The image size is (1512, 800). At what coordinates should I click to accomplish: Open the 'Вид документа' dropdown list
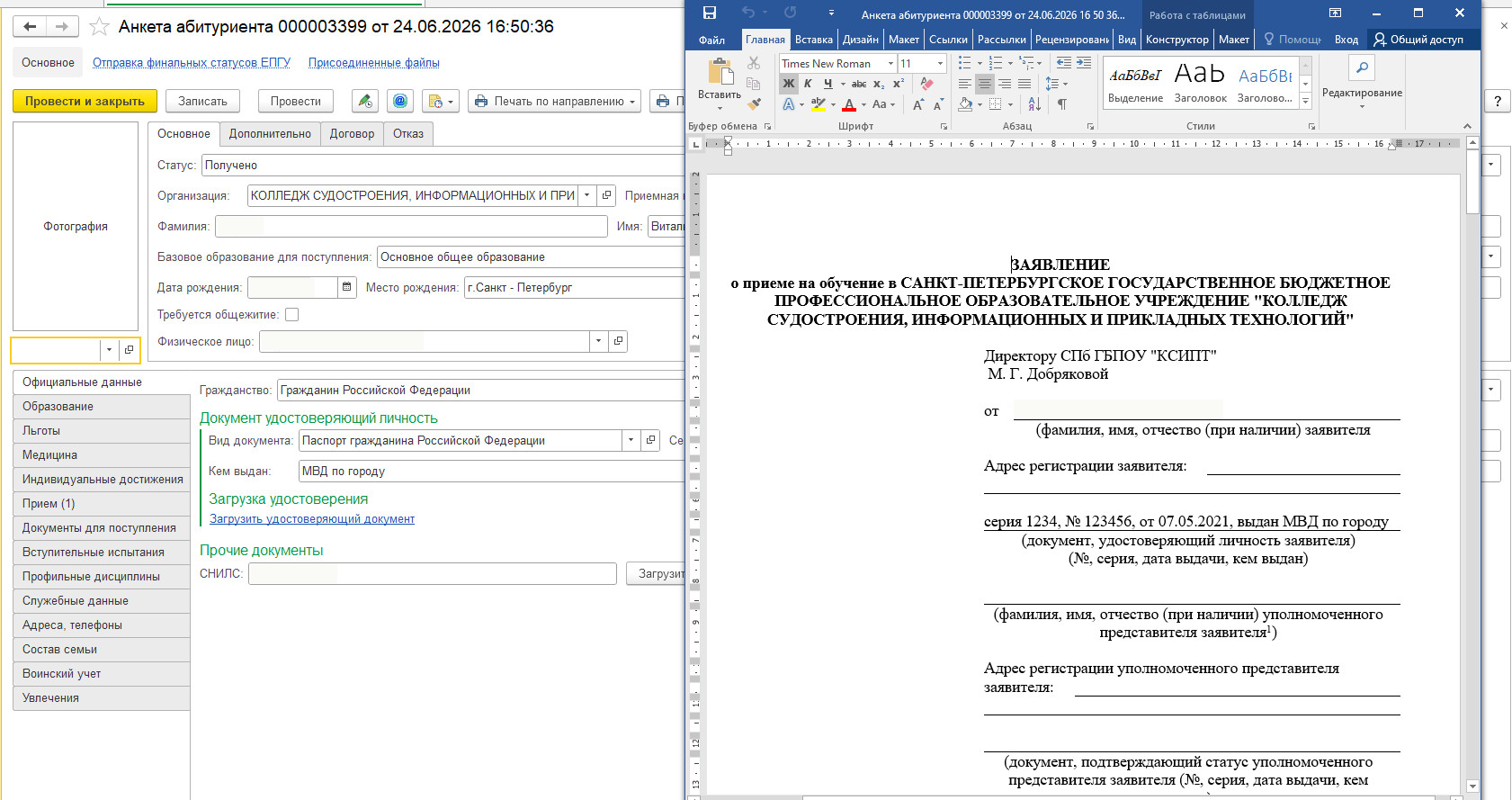[x=631, y=441]
